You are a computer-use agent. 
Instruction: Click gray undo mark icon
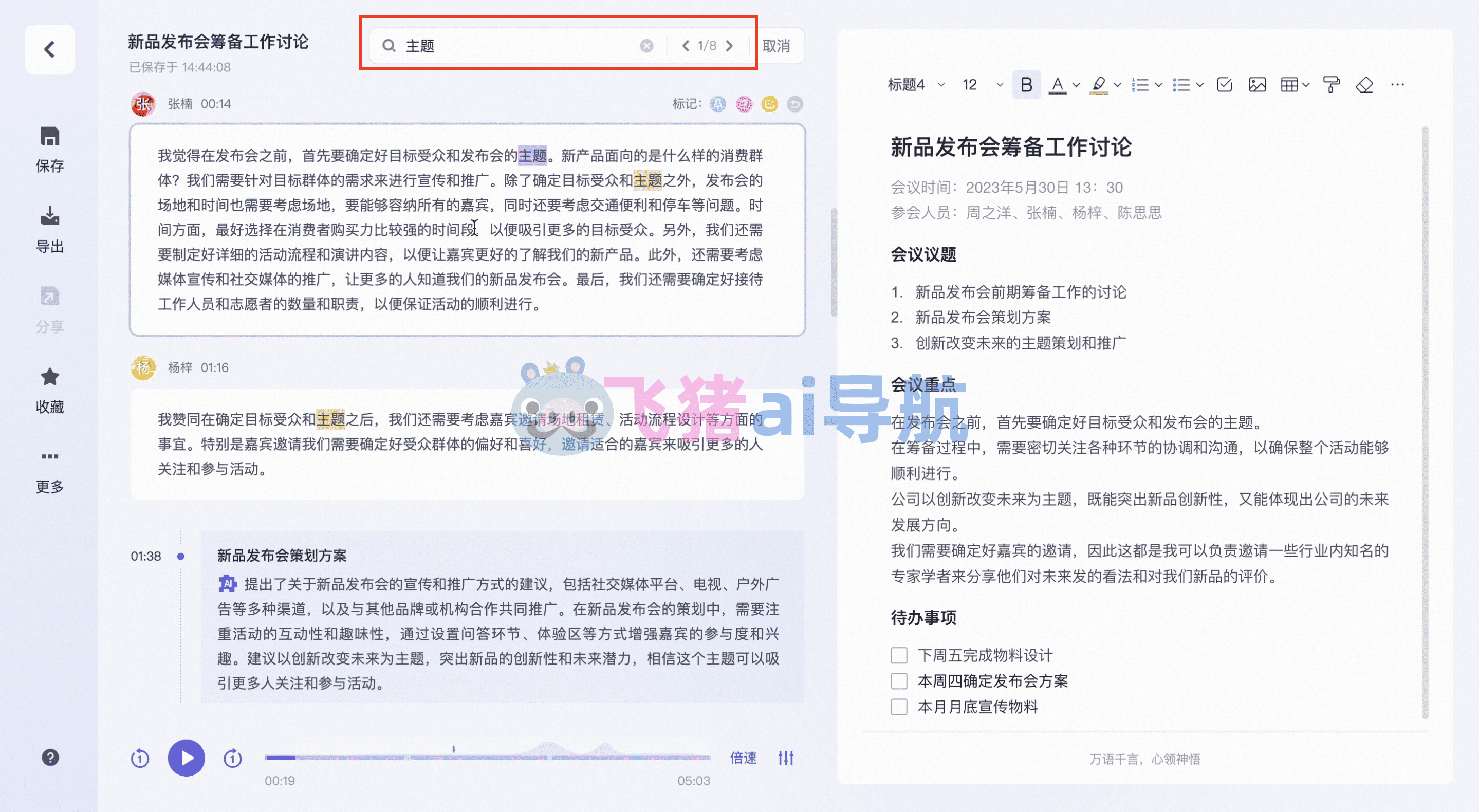pos(794,104)
